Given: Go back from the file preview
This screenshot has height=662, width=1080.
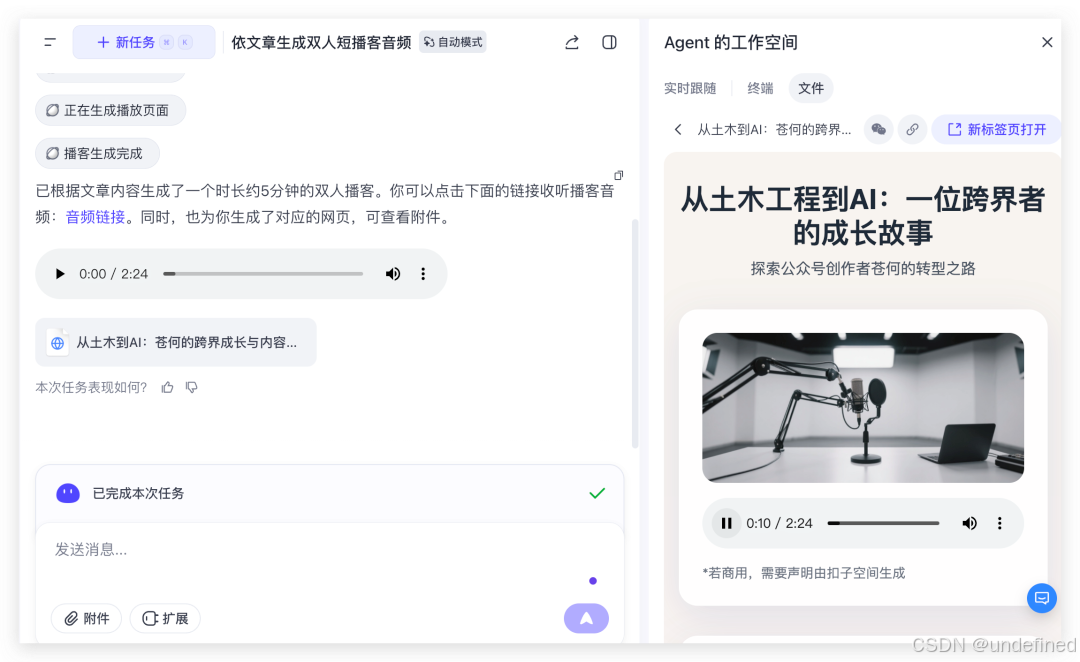Looking at the screenshot, I should pos(678,130).
